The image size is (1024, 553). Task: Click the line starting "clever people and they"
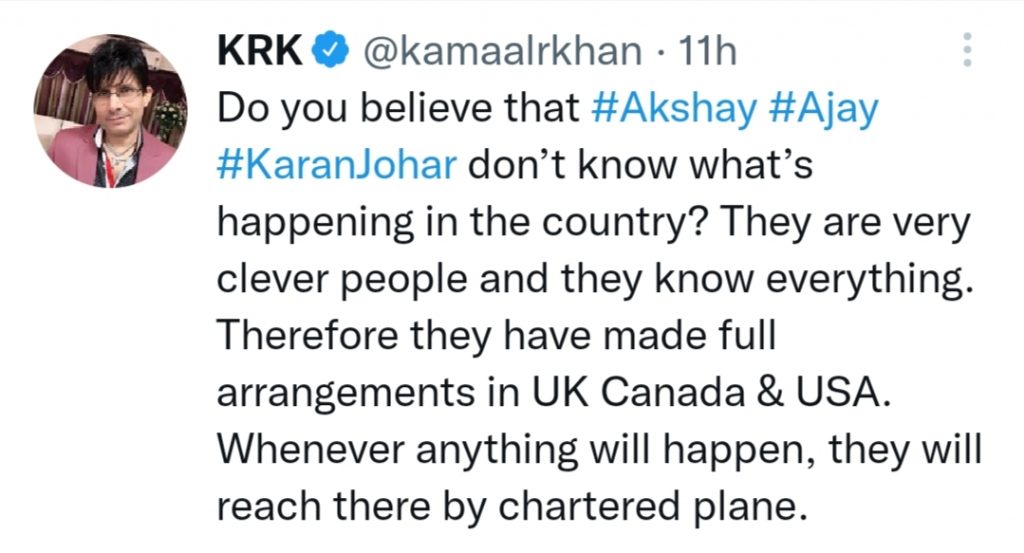tap(596, 280)
